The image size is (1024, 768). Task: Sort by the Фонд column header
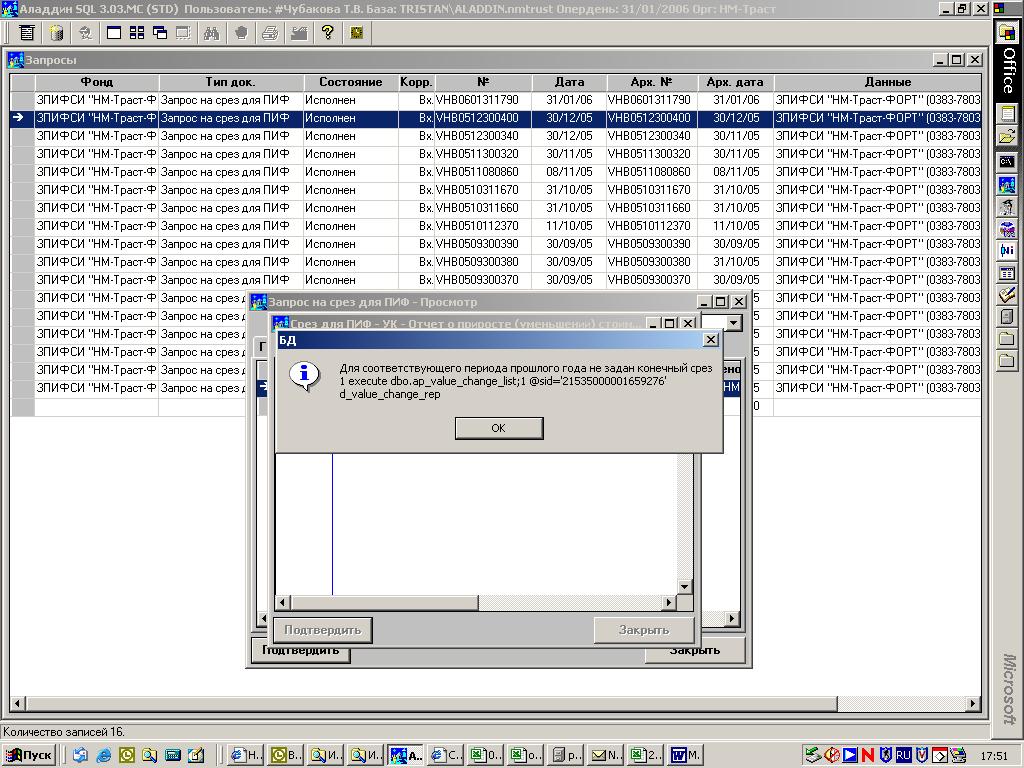coord(97,82)
